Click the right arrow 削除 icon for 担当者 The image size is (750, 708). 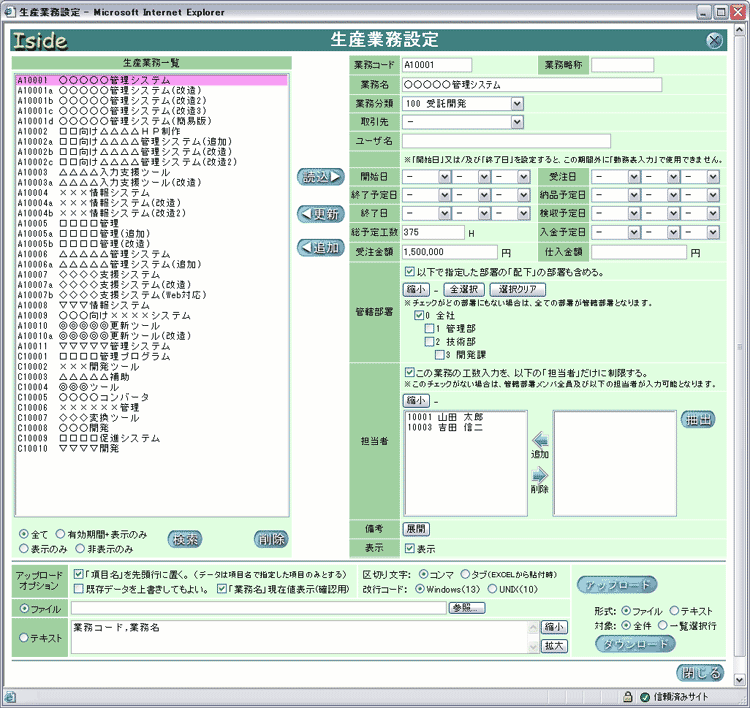[540, 475]
